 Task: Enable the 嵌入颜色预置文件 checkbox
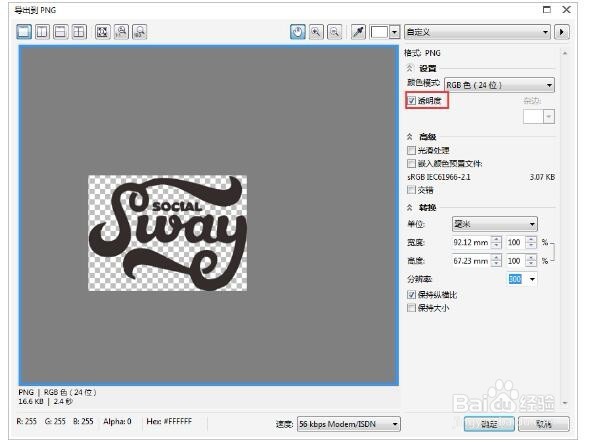click(411, 163)
